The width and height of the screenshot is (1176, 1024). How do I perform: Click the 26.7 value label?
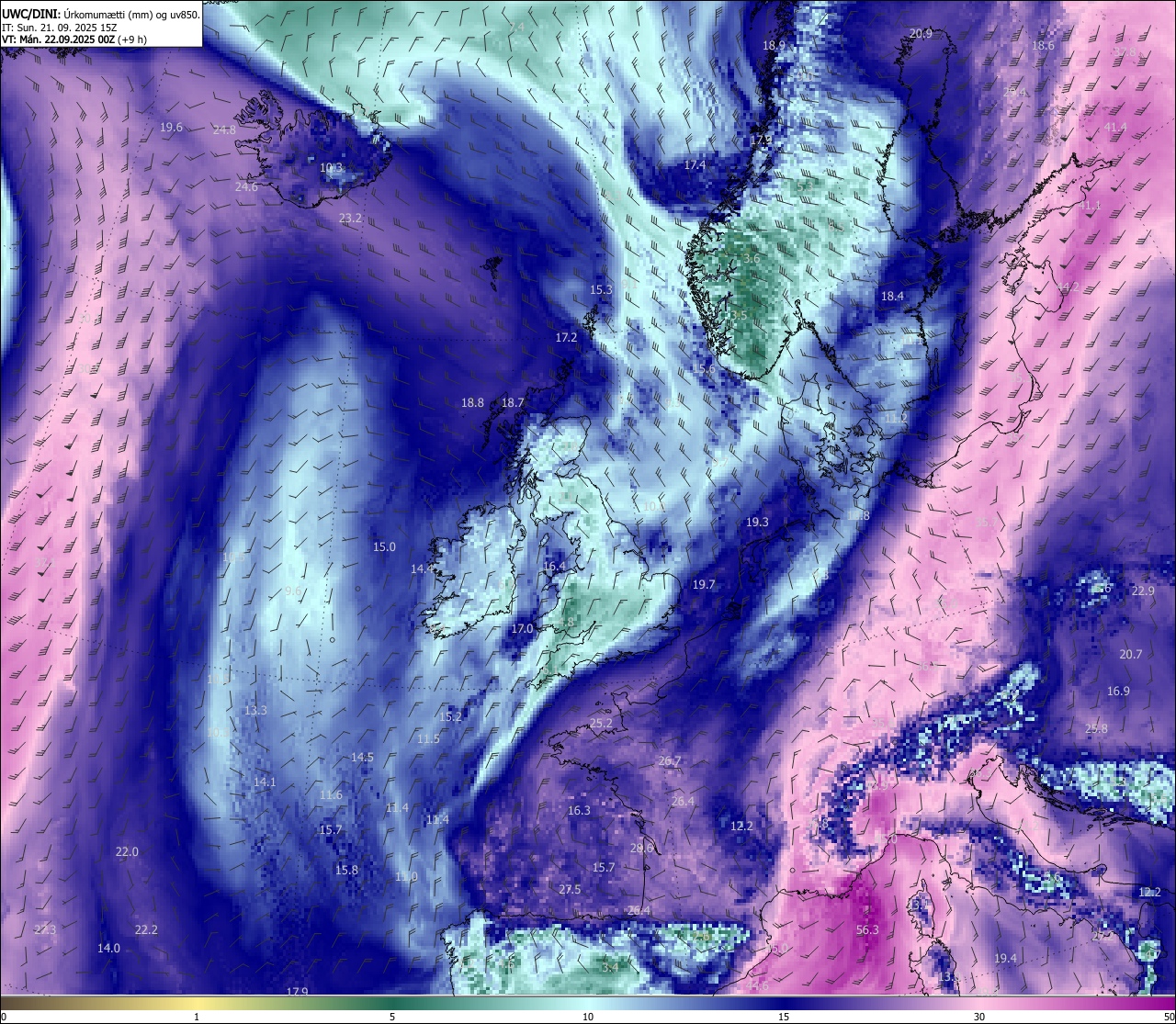point(670,760)
